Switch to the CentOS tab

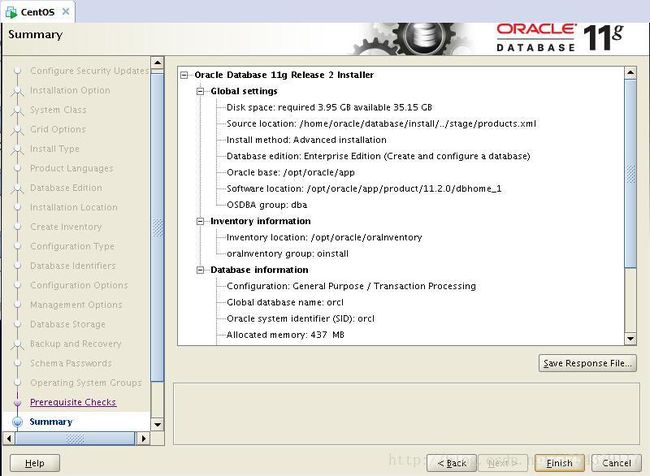coord(37,12)
